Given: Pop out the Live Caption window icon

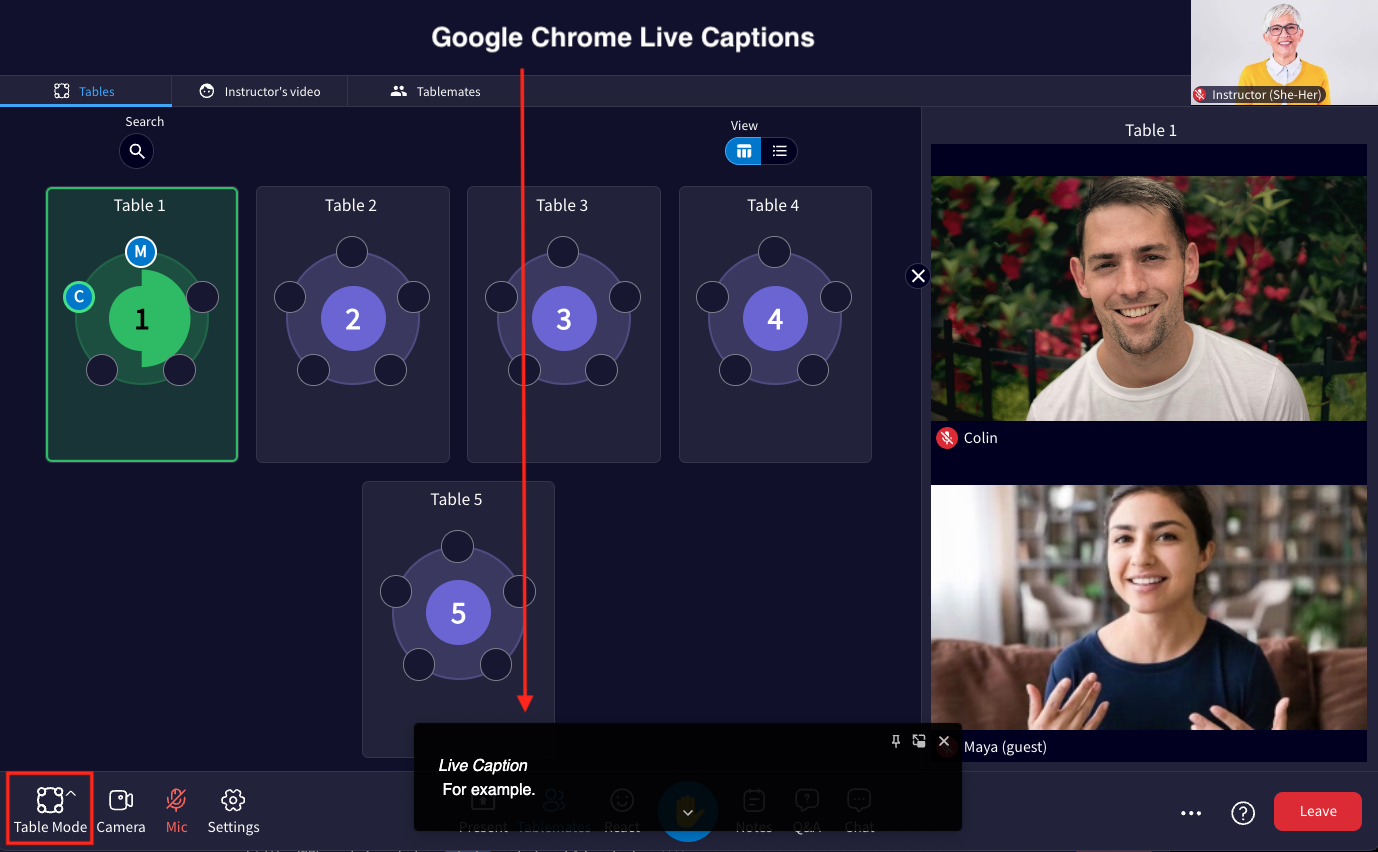Looking at the screenshot, I should click(919, 741).
